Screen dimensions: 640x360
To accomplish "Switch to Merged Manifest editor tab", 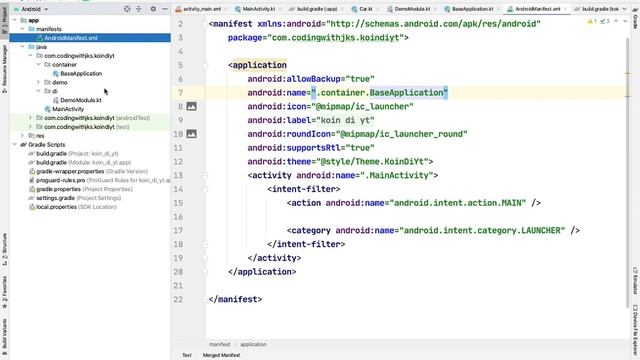I will [x=221, y=355].
